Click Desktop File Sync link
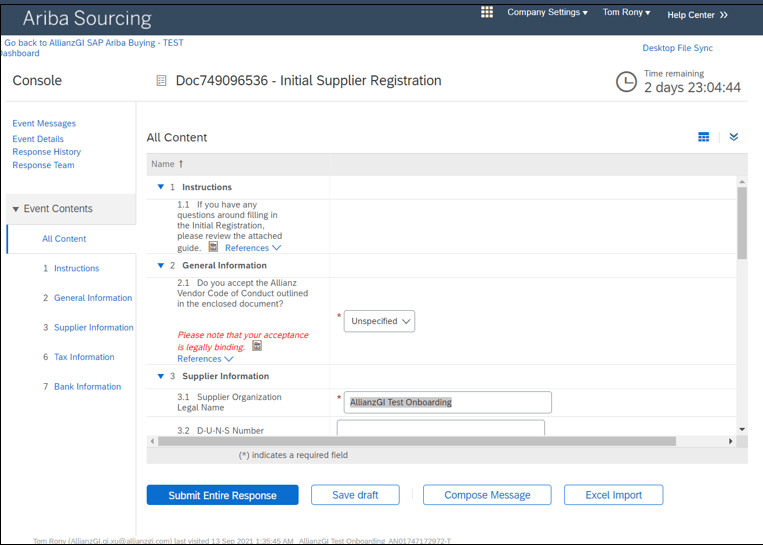This screenshot has width=763, height=545. click(677, 48)
